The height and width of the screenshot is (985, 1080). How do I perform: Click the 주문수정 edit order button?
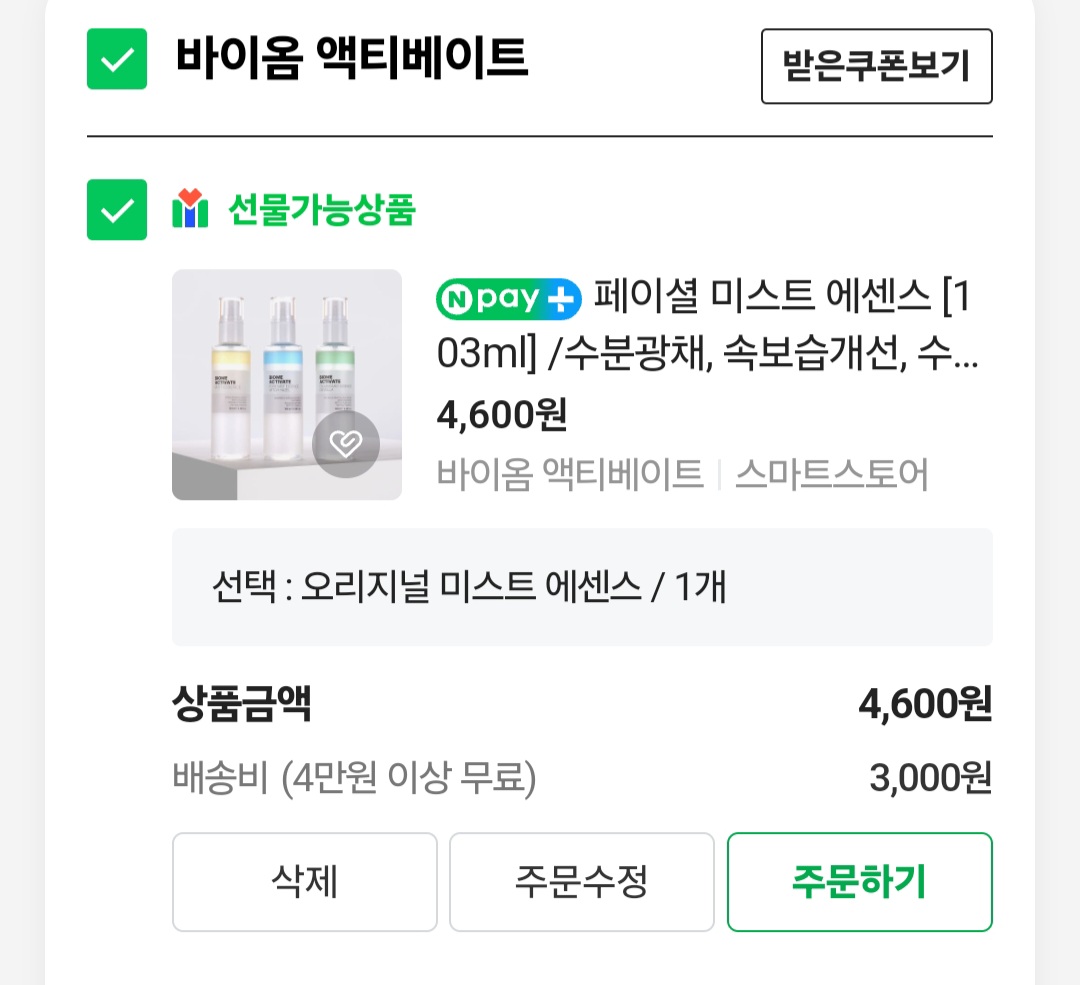point(581,882)
